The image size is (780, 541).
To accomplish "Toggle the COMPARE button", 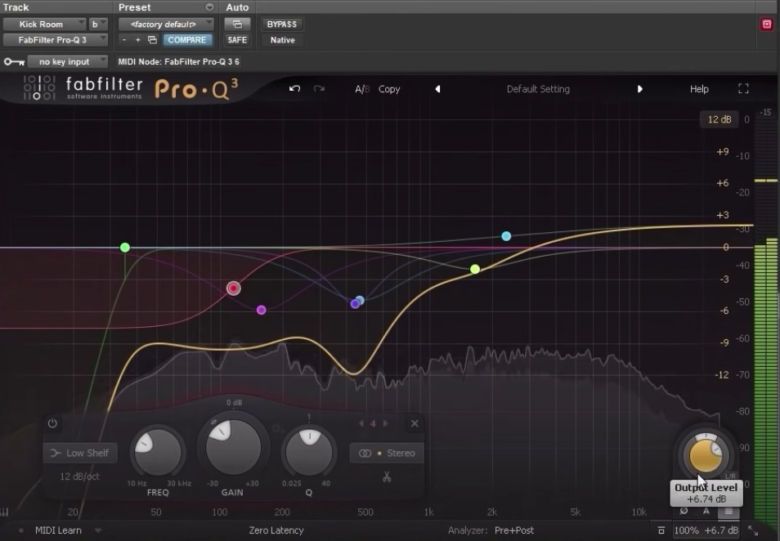I will point(187,40).
